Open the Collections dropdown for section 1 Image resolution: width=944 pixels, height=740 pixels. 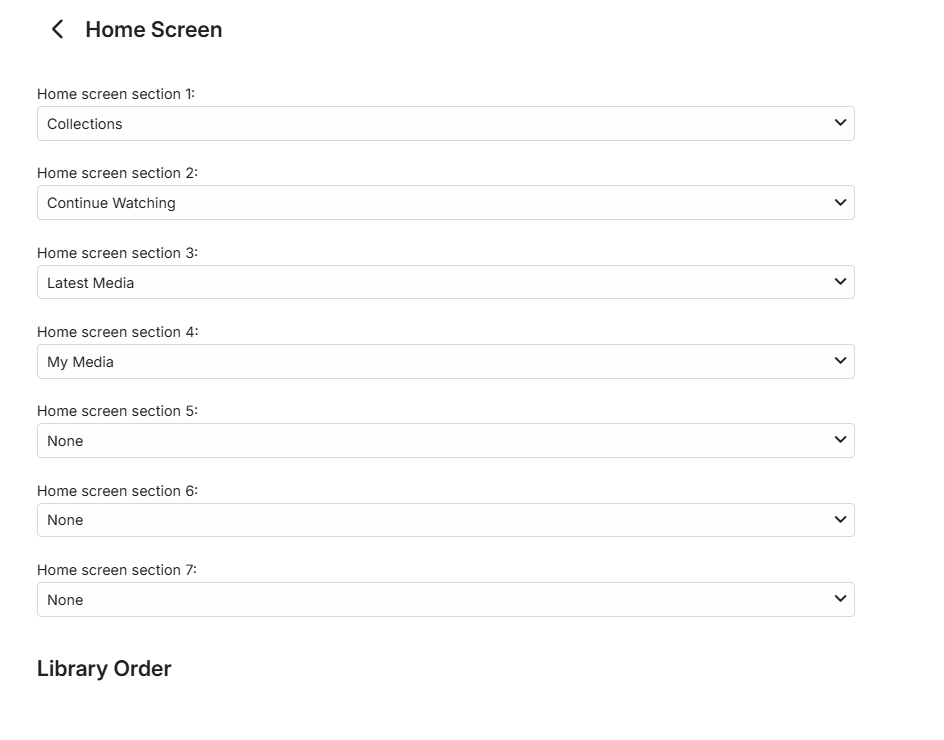click(445, 124)
